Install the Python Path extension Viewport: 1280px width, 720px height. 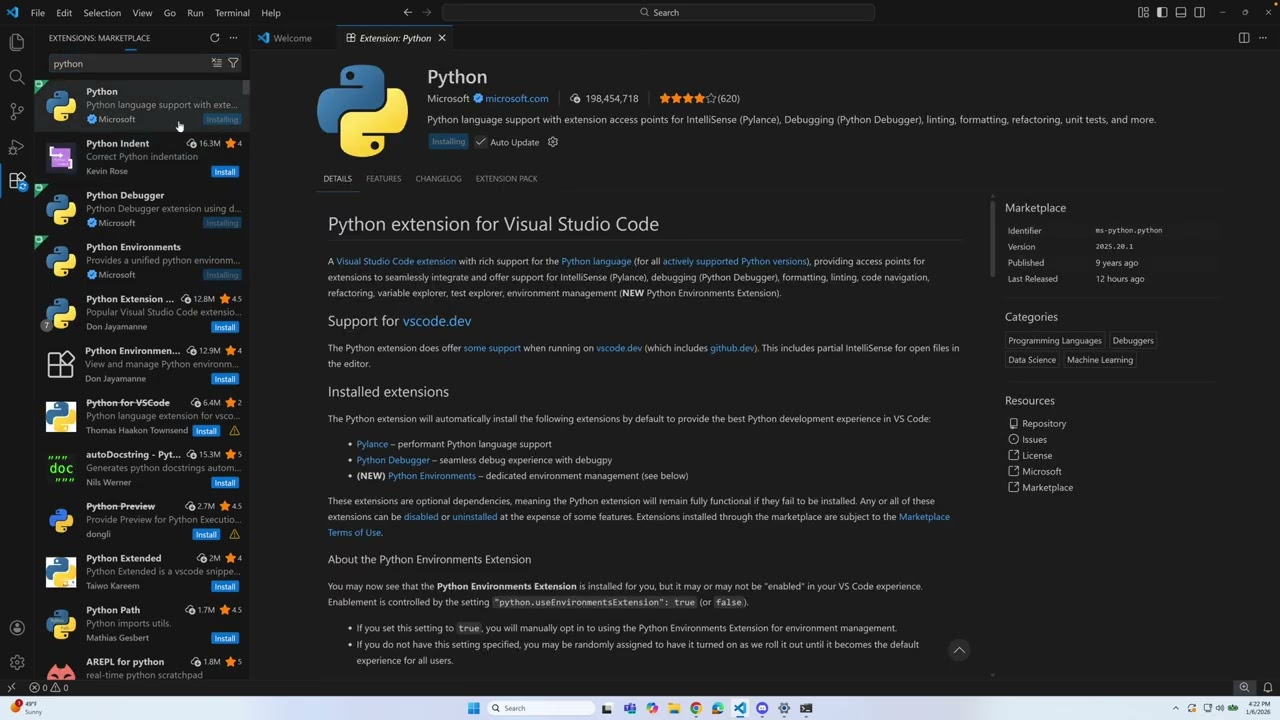pos(225,638)
